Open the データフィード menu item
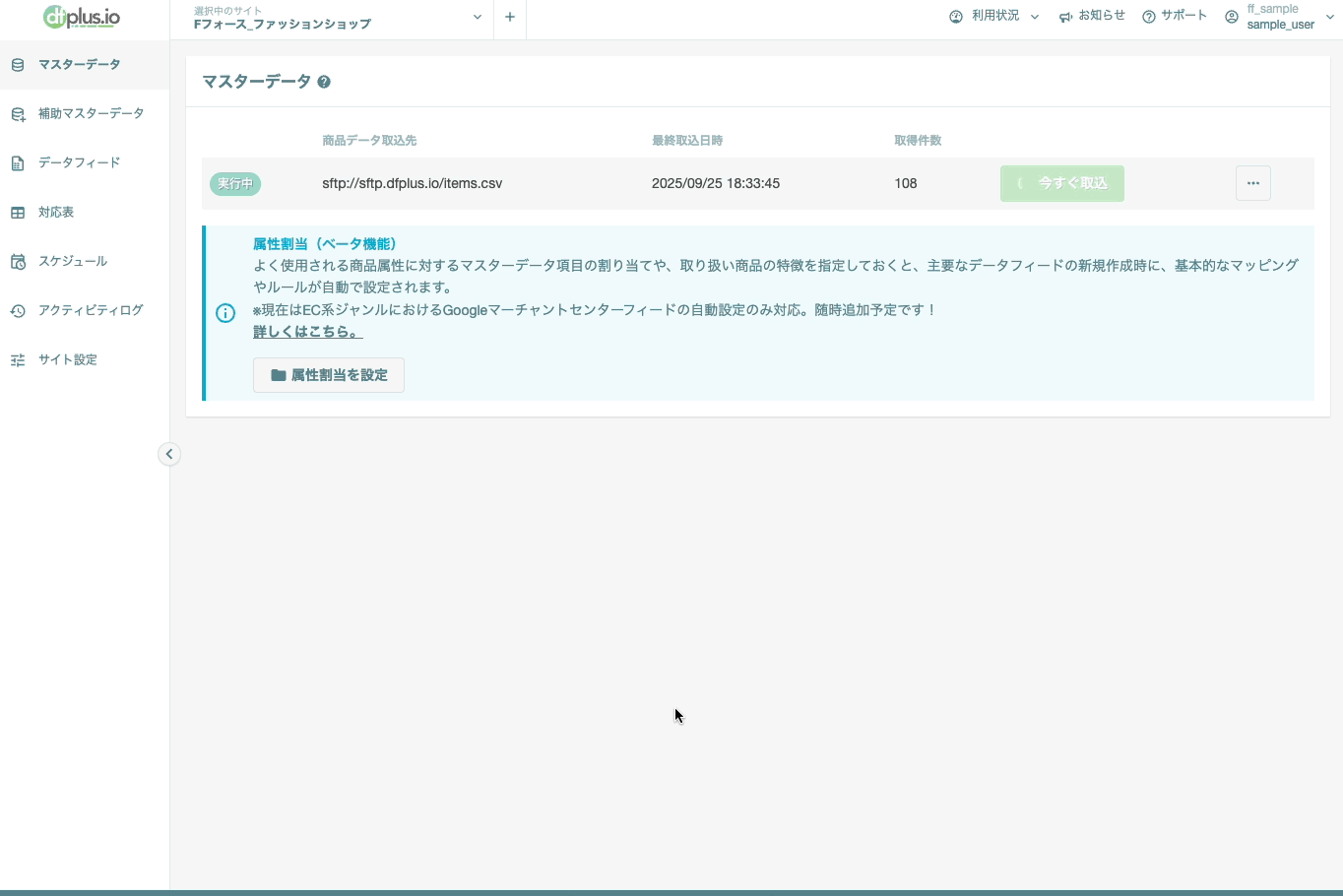Viewport: 1343px width, 896px height. click(85, 163)
